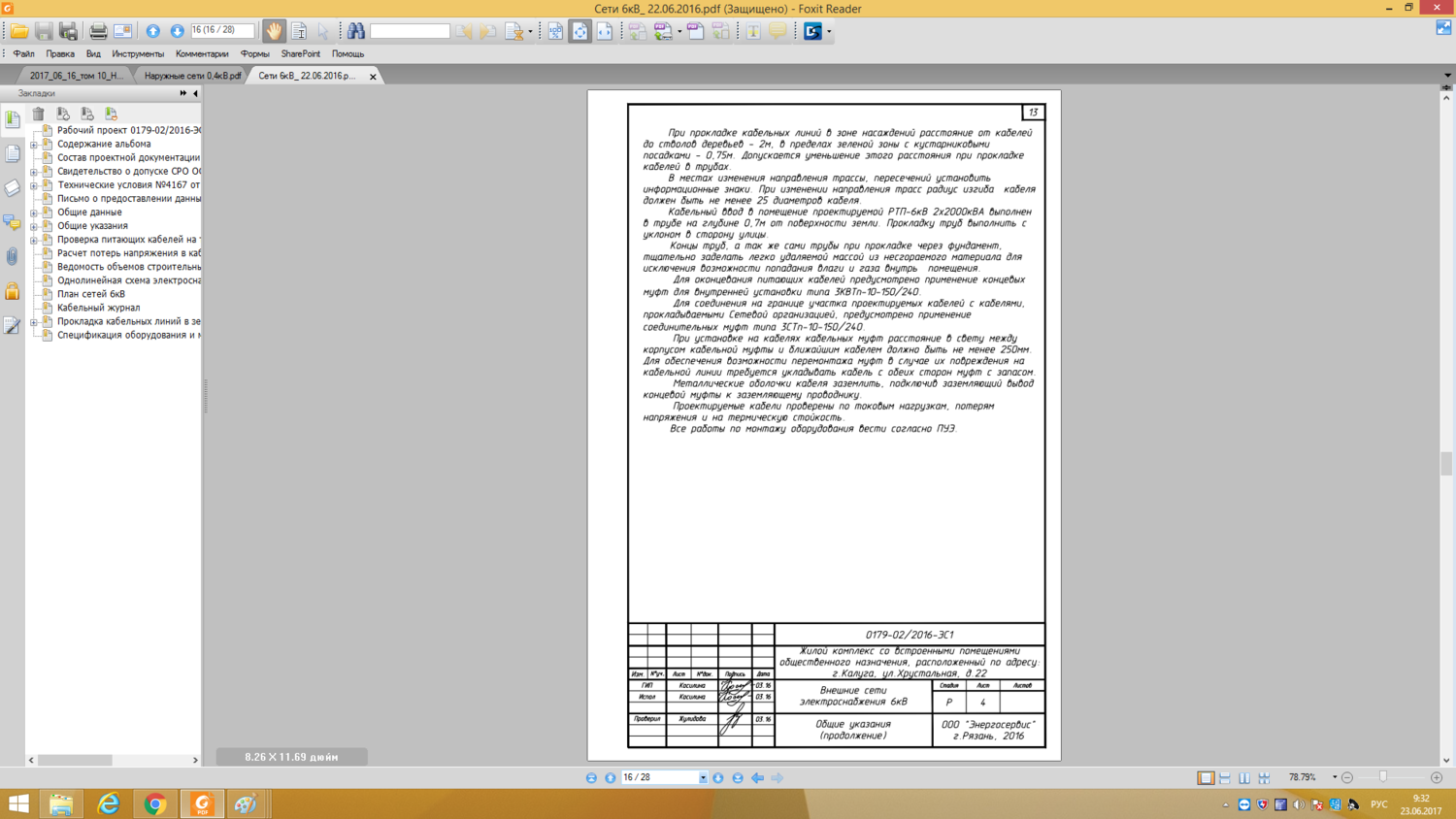Image resolution: width=1456 pixels, height=819 pixels.
Task: Open Рабочий проект 0179-02/2016 bookmark
Action: pyautogui.click(x=129, y=130)
